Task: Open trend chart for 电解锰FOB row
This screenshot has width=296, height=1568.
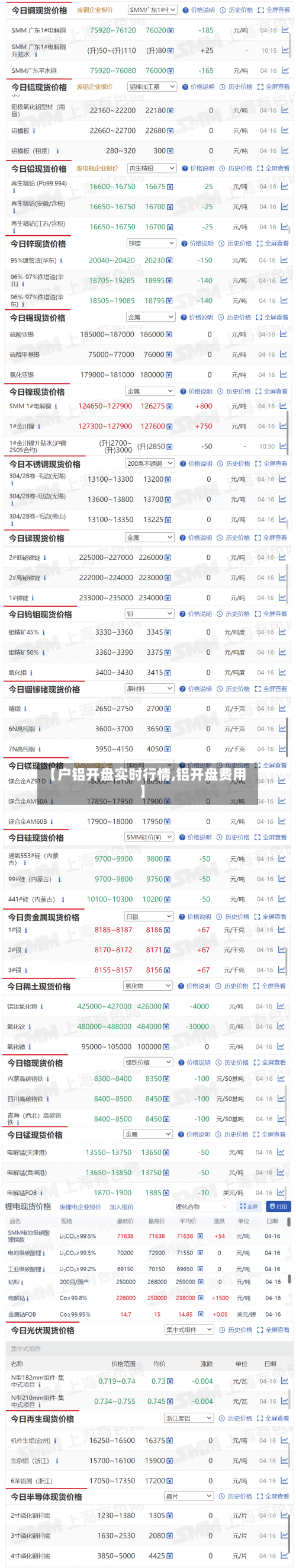Action: pyautogui.click(x=281, y=1192)
